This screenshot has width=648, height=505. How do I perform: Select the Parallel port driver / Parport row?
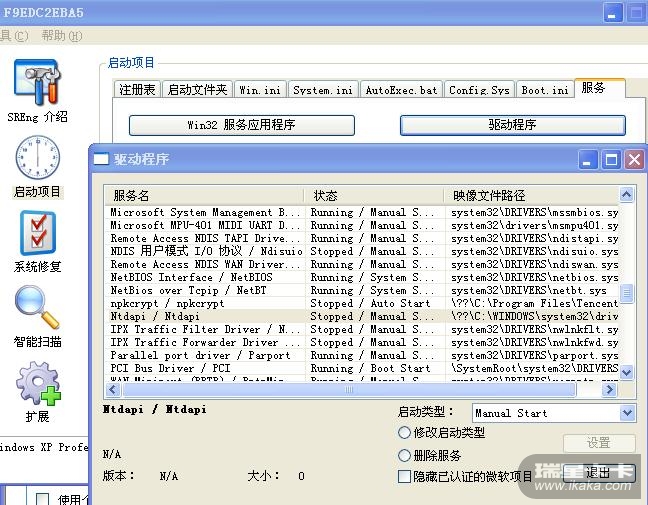pyautogui.click(x=362, y=355)
